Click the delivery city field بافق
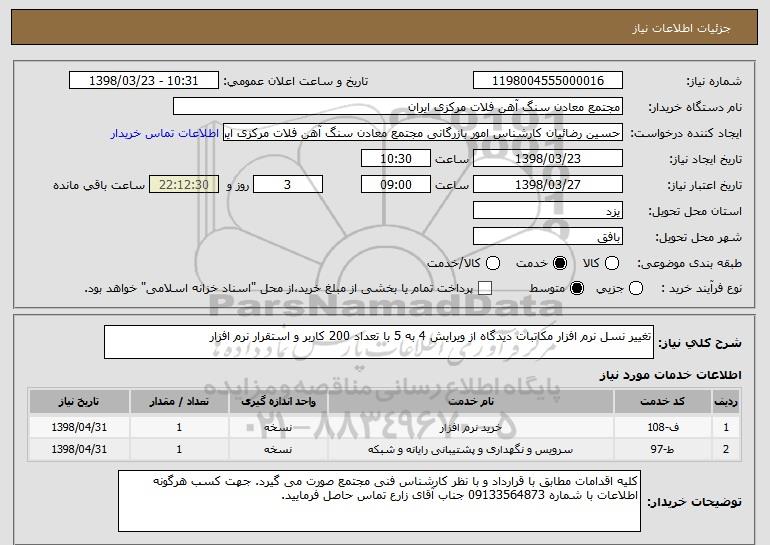The image size is (770, 545). (x=548, y=237)
